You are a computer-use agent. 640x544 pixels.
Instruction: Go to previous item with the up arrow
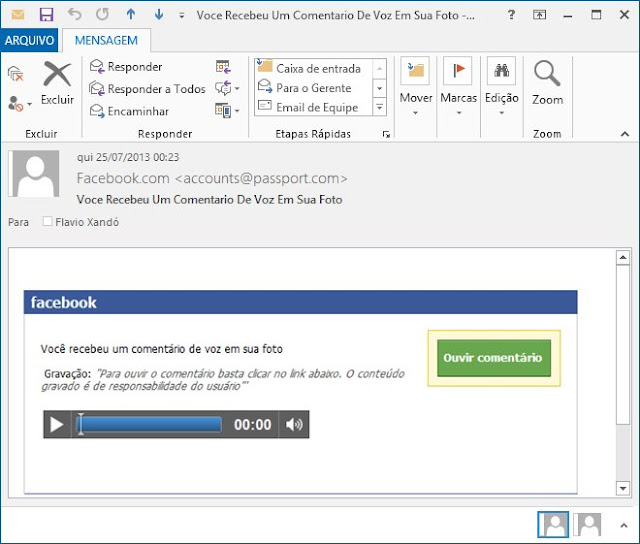(x=131, y=14)
